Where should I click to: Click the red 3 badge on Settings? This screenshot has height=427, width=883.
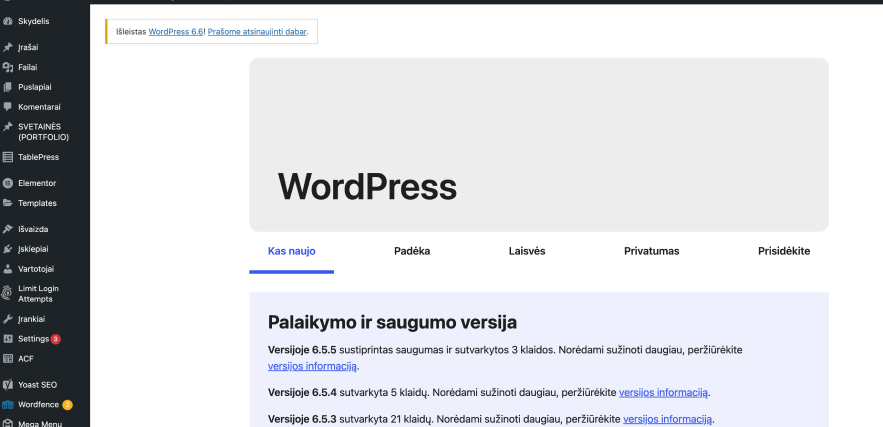point(56,339)
